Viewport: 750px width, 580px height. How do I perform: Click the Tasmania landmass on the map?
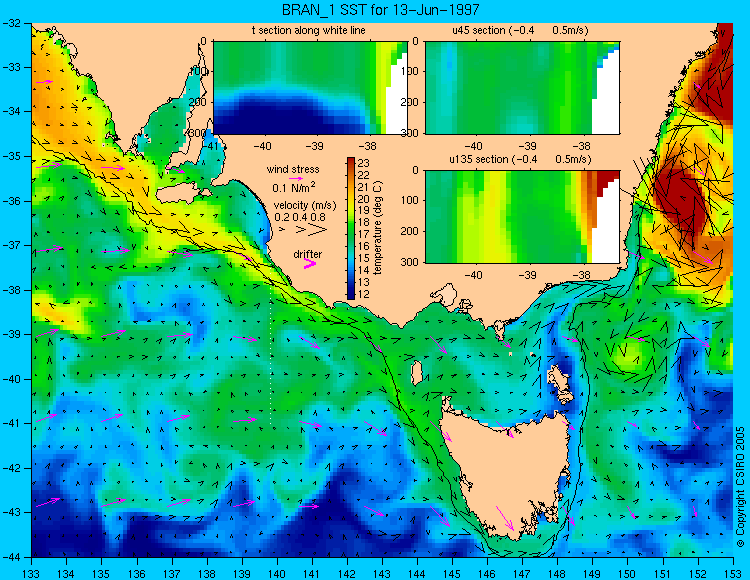pos(507,473)
